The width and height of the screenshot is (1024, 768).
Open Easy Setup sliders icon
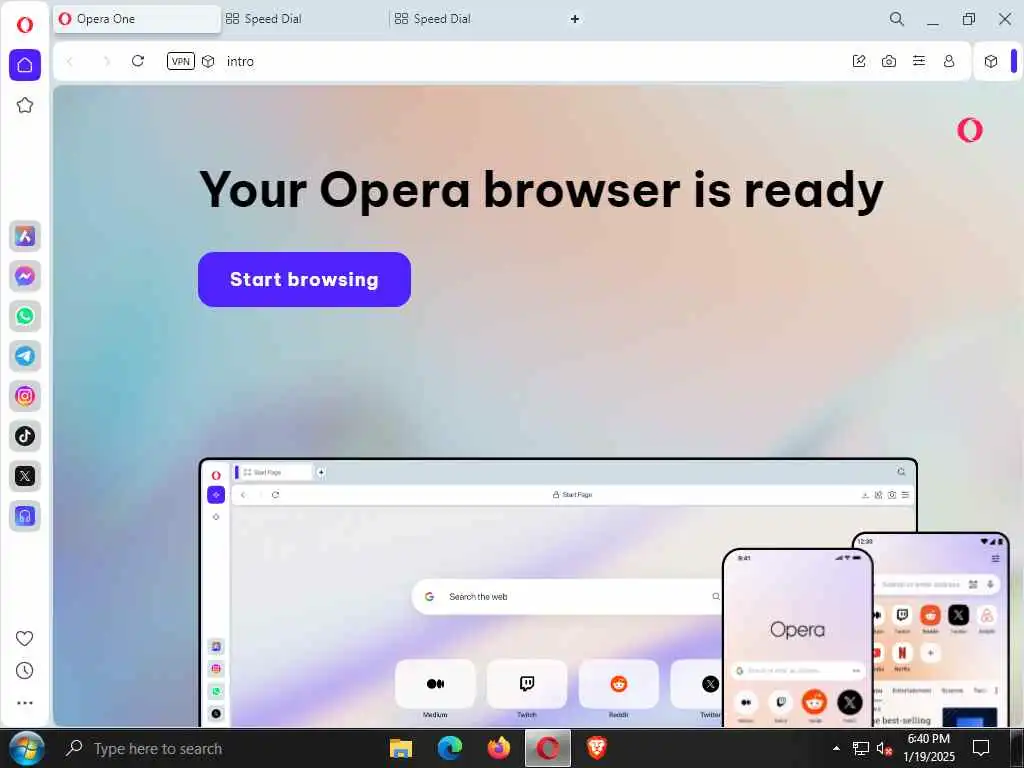pos(919,61)
